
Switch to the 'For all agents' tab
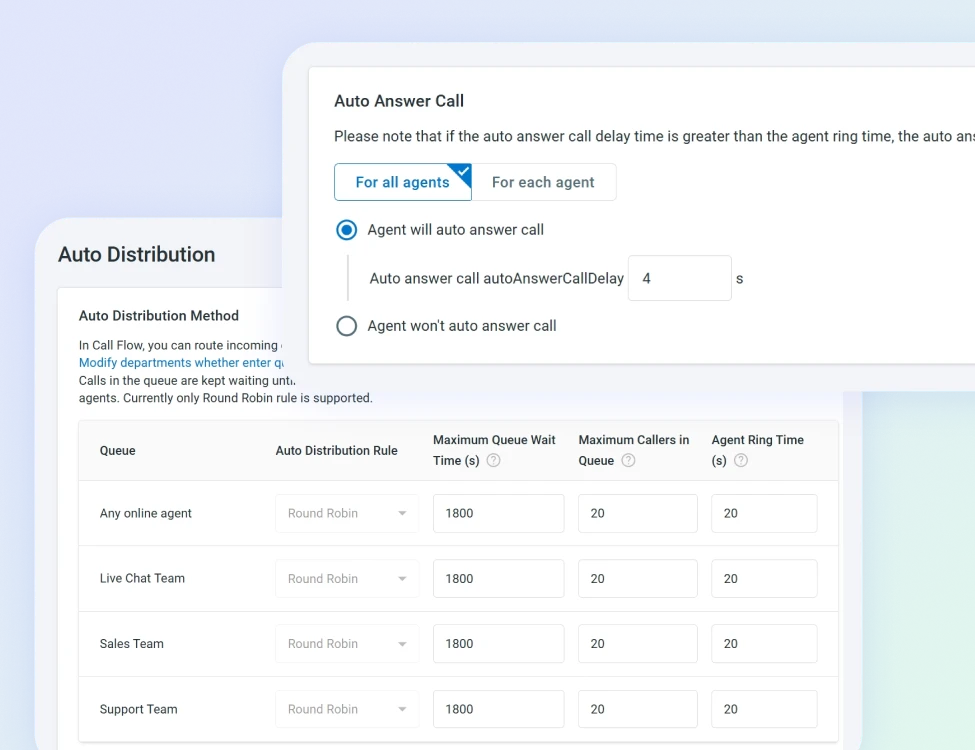[x=402, y=182]
